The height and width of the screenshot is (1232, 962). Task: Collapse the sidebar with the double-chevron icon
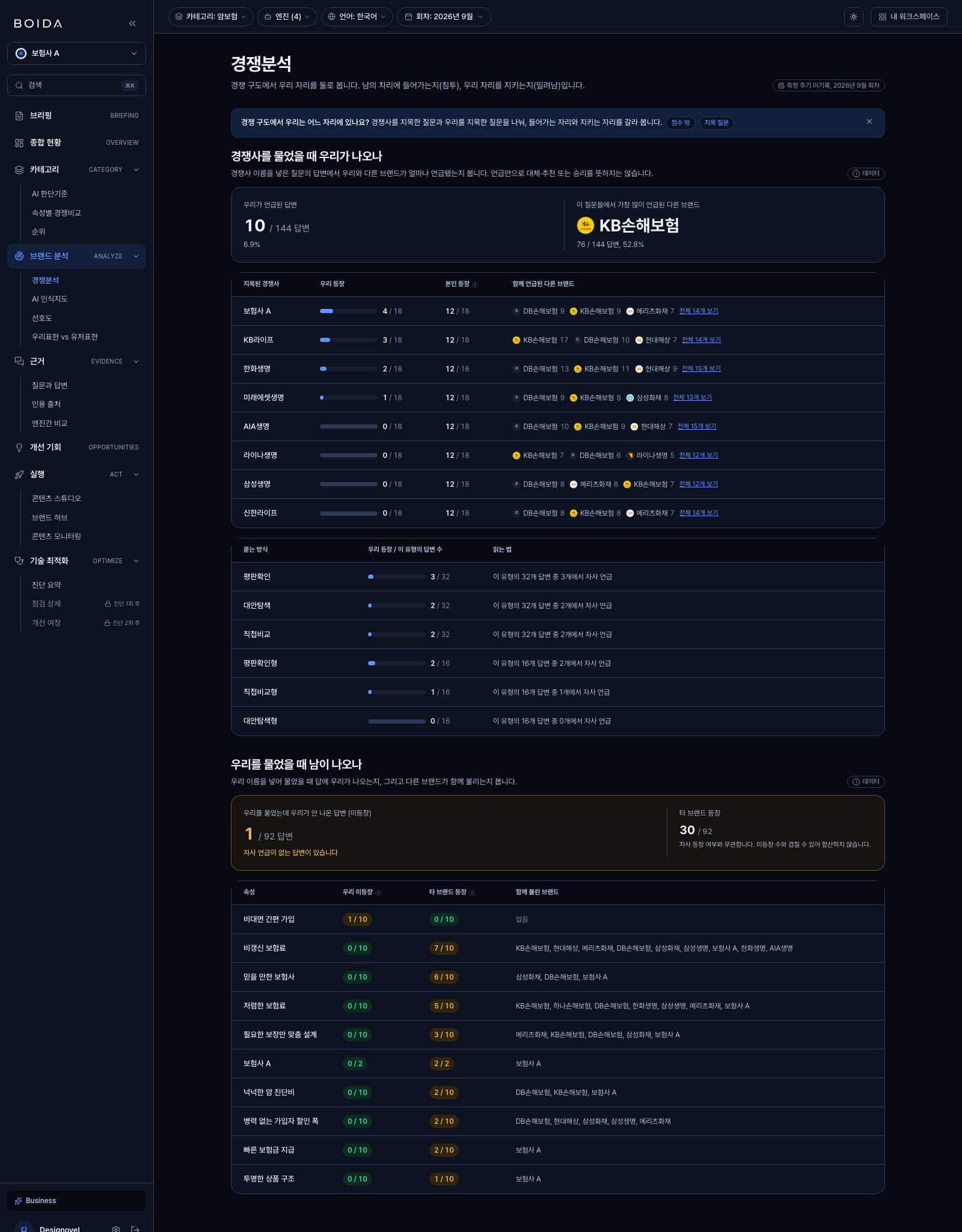132,23
